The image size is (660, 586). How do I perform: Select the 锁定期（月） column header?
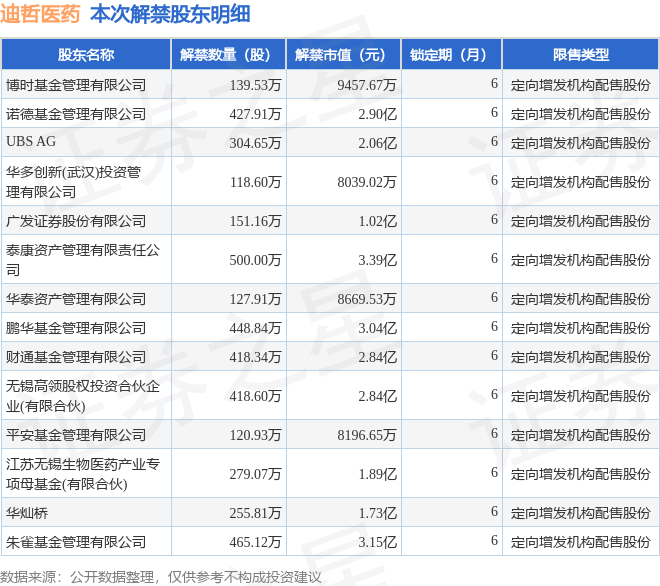click(x=452, y=54)
